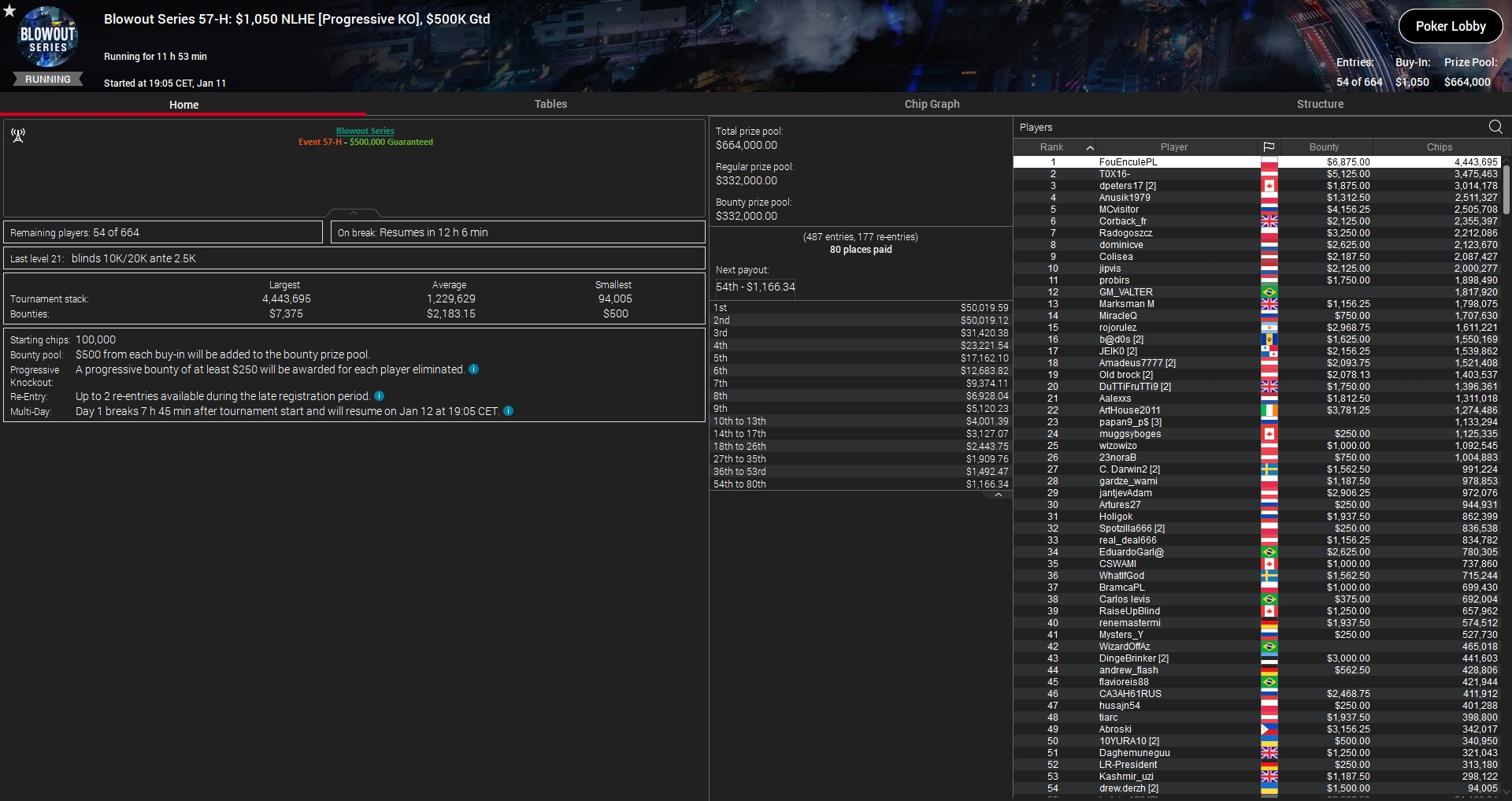Click largest stack value 4,443,695
The height and width of the screenshot is (801, 1512).
coord(287,299)
